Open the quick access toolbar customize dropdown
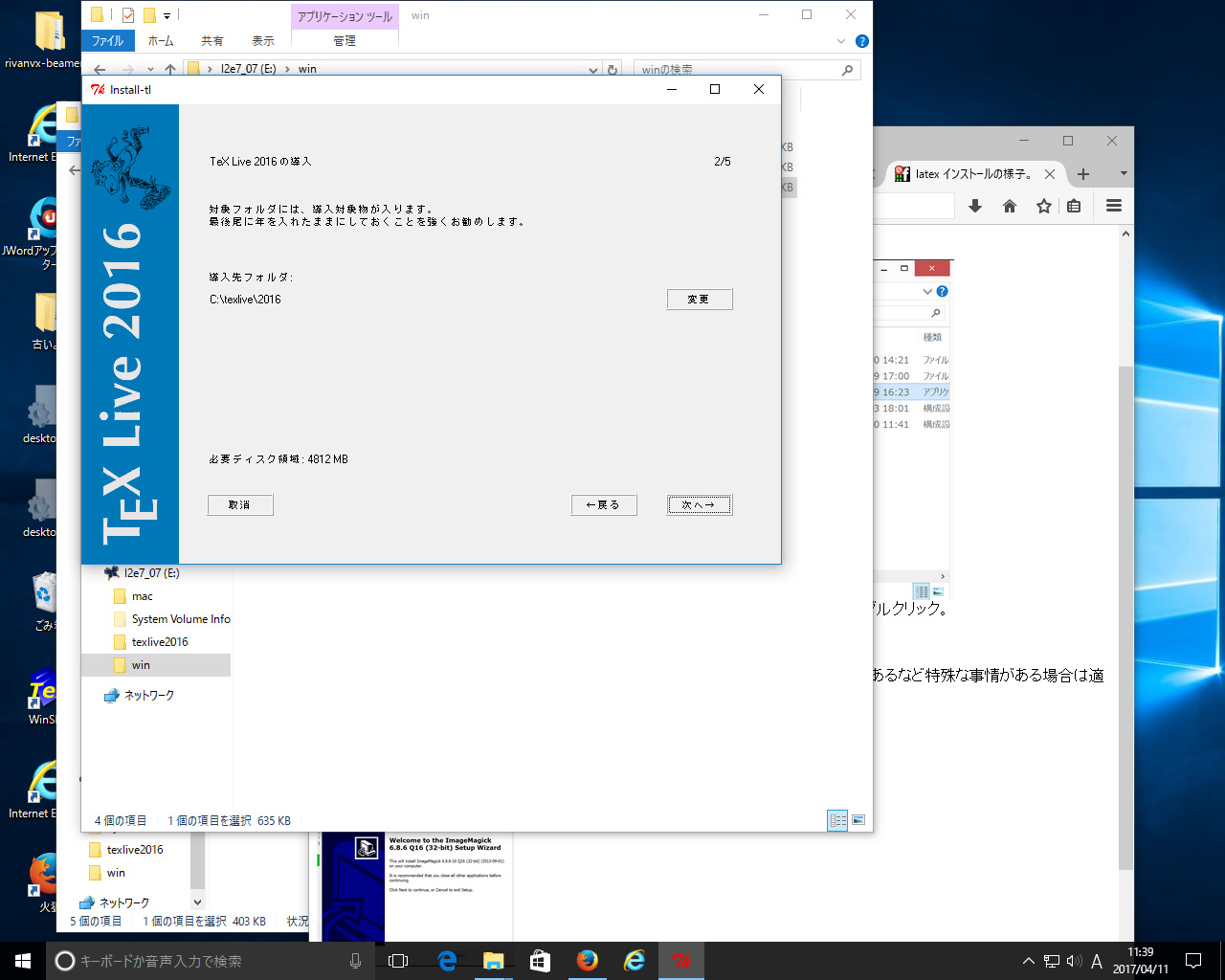Viewport: 1225px width, 980px height. coord(167,15)
